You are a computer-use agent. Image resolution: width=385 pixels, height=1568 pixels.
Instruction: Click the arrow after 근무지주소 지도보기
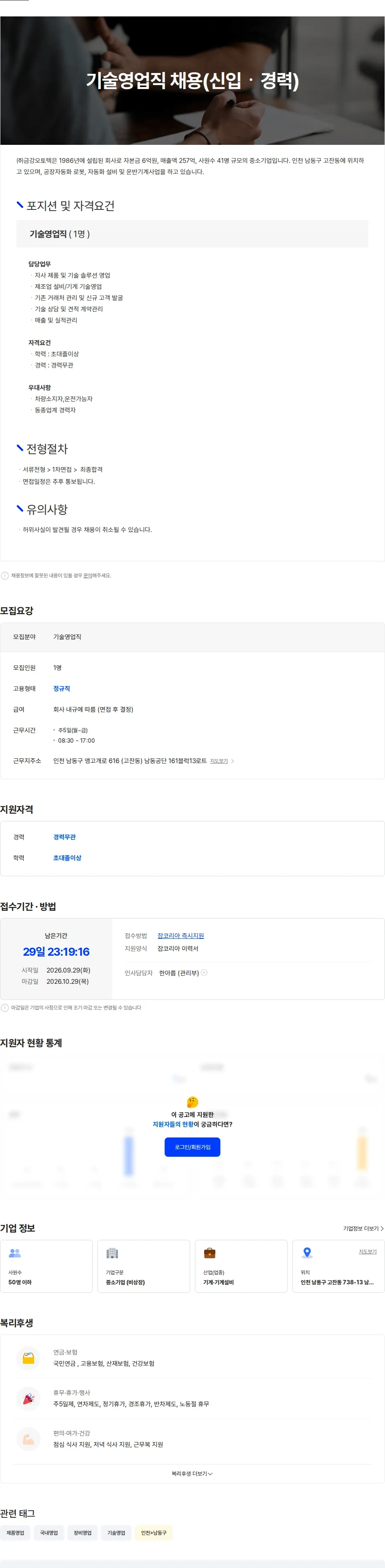pyautogui.click(x=232, y=761)
